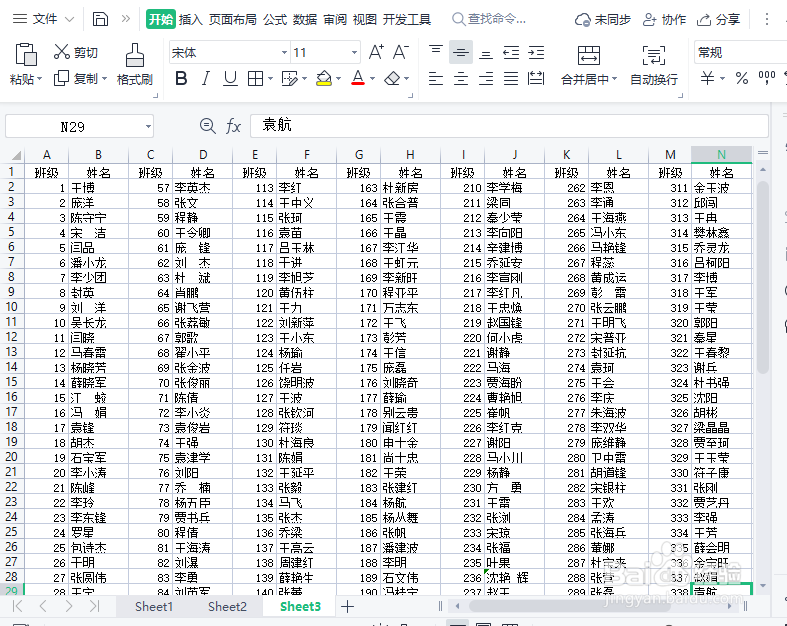Align text left
The width and height of the screenshot is (787, 626).
point(436,78)
